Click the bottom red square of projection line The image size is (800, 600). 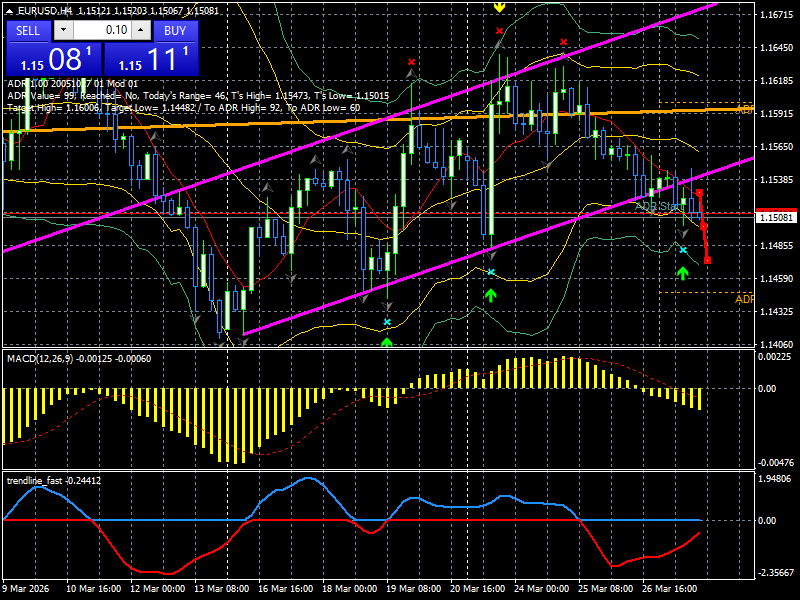[x=708, y=261]
